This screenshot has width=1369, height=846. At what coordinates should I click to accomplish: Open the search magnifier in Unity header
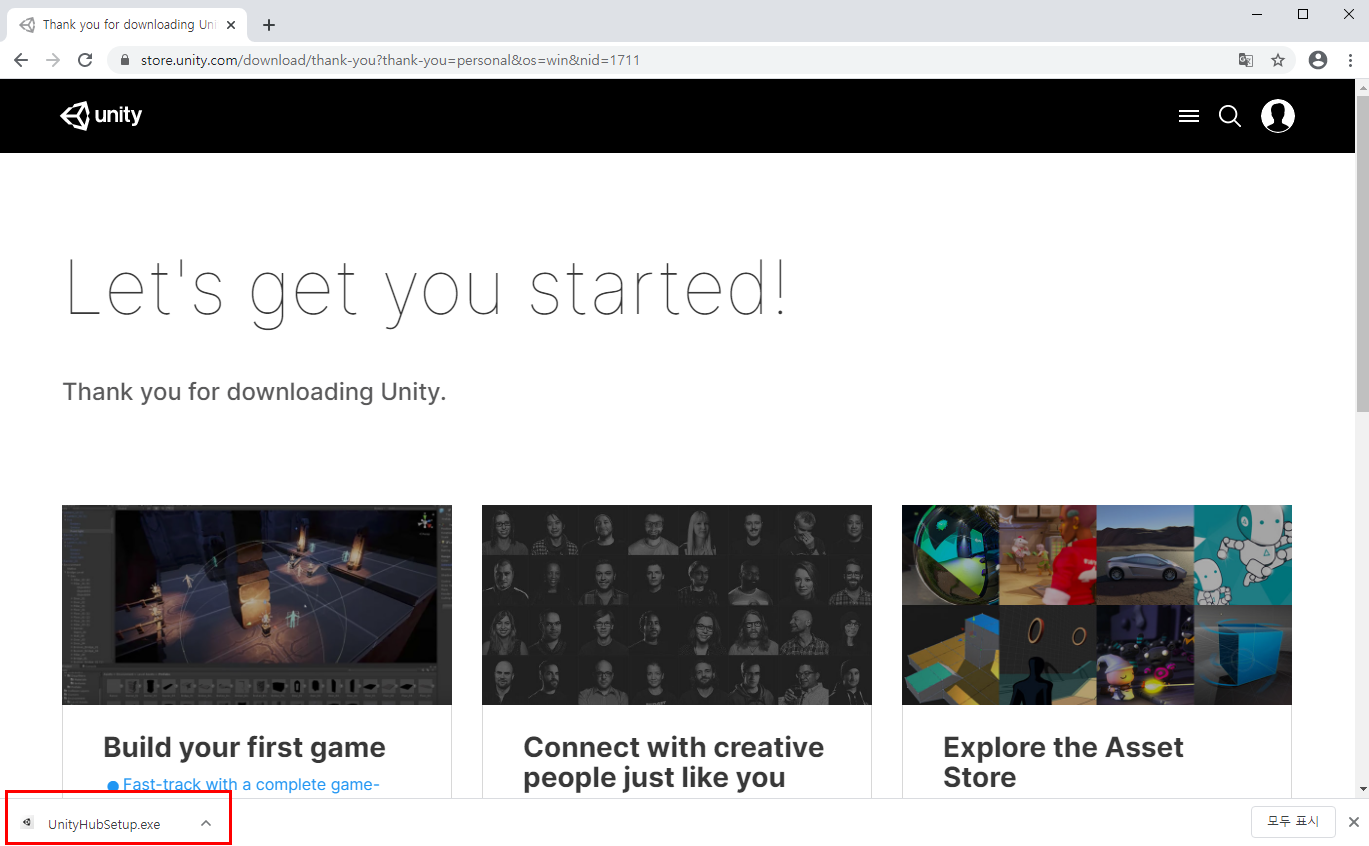pyautogui.click(x=1230, y=117)
